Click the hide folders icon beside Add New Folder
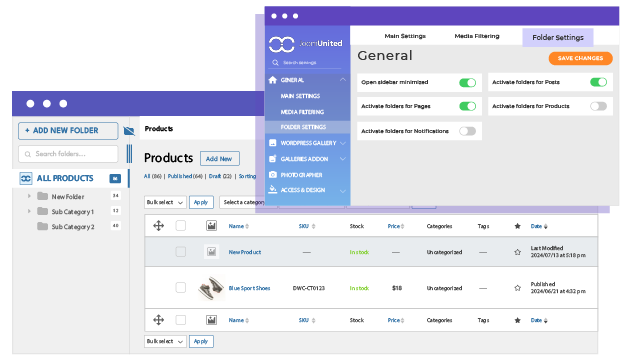 [x=129, y=131]
